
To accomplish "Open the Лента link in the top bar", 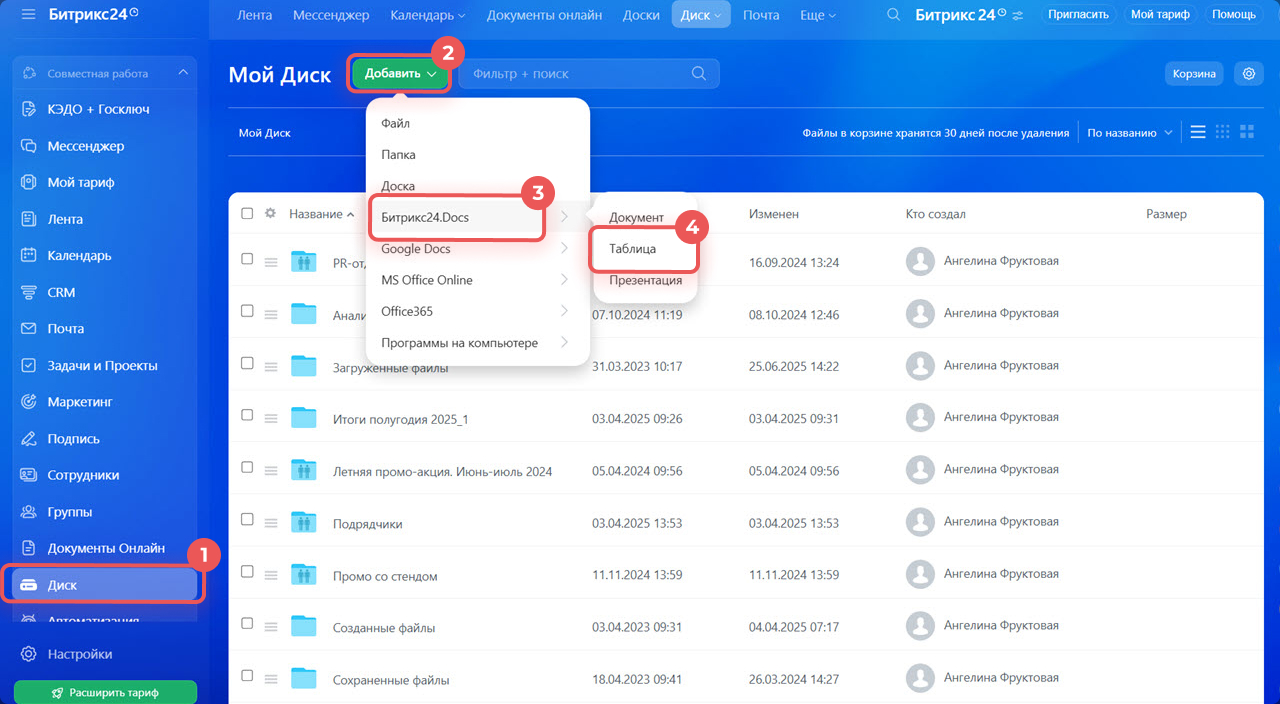I will (255, 15).
